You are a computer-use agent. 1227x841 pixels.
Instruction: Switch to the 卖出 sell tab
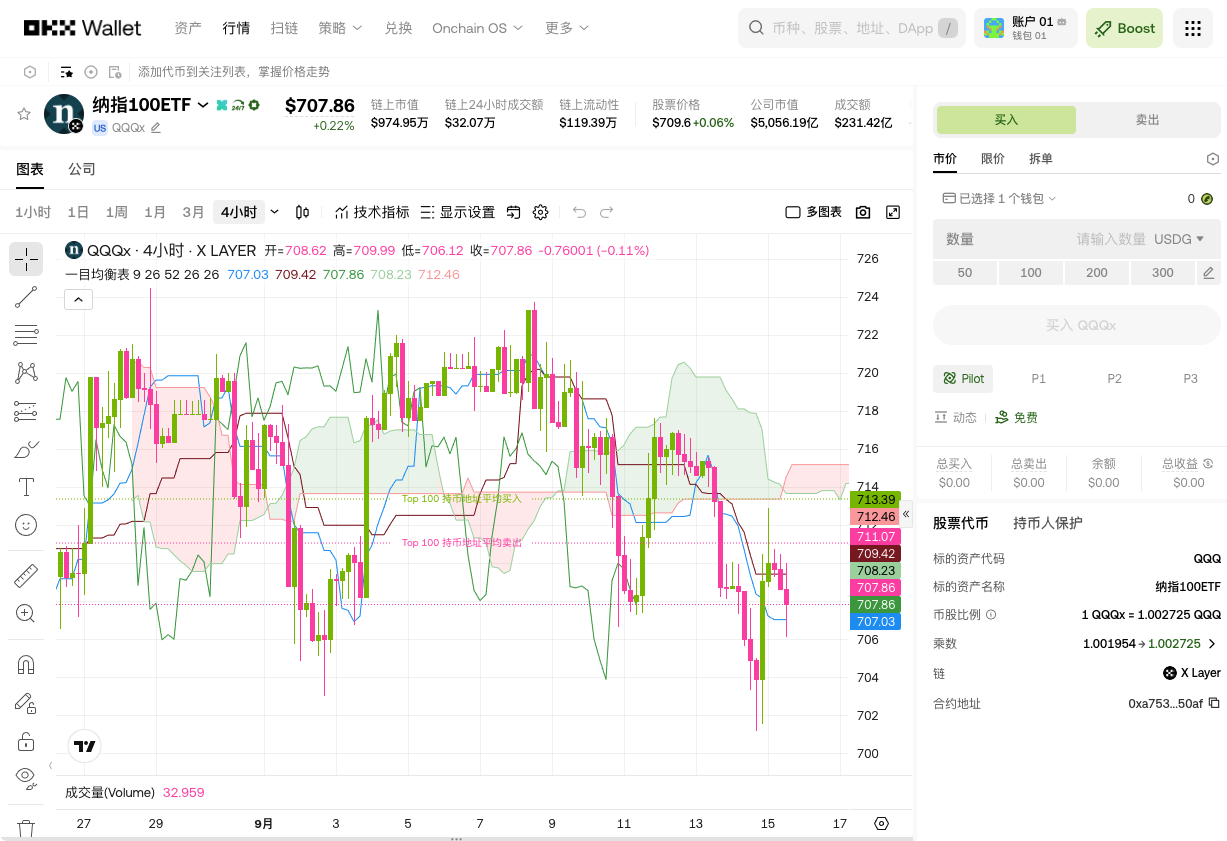[x=1148, y=120]
